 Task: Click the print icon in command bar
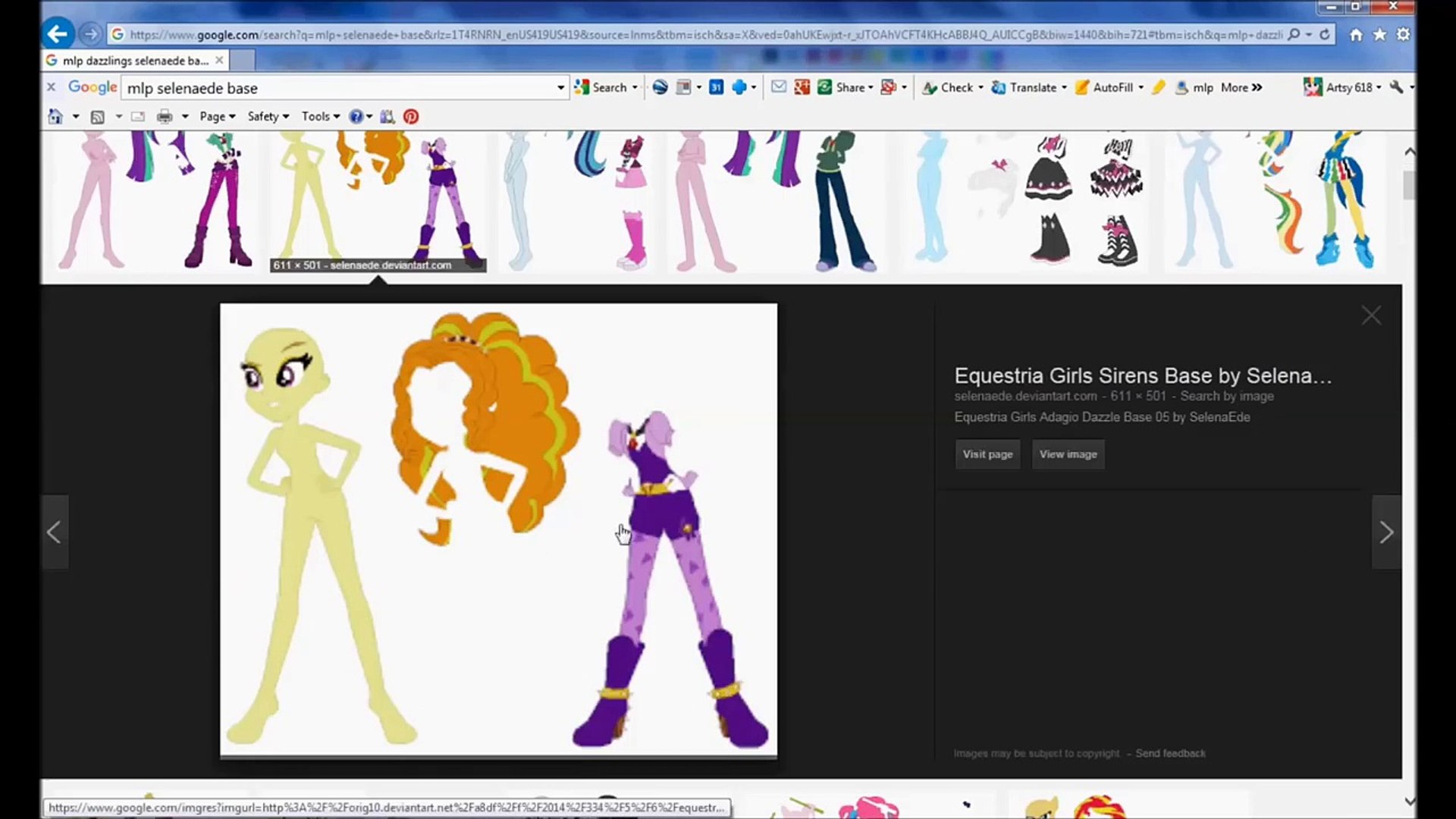pos(164,116)
